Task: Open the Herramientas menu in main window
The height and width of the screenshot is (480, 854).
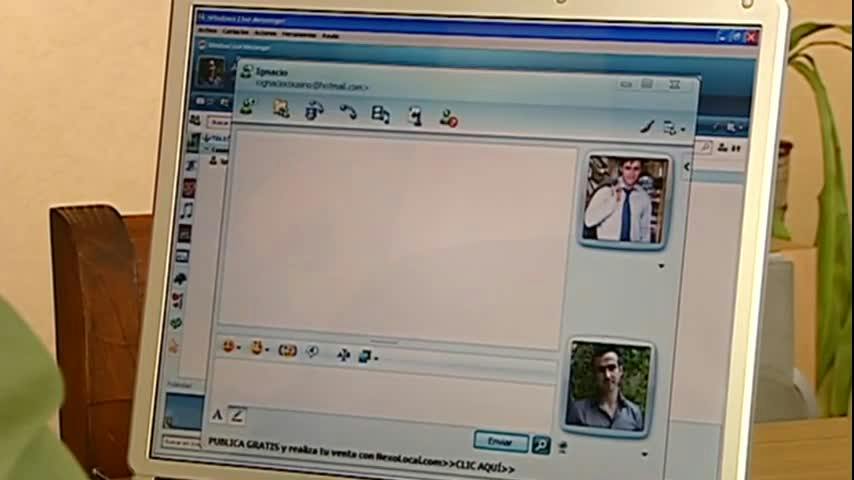Action: point(299,34)
